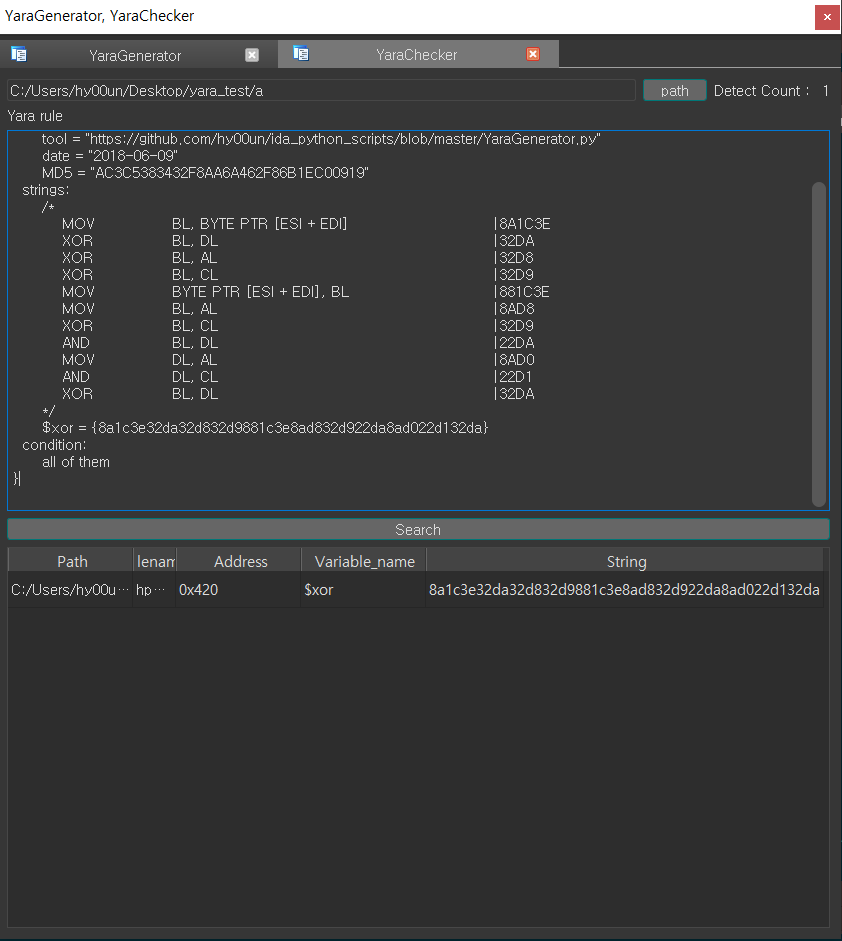Image resolution: width=842 pixels, height=941 pixels.
Task: Click the date 2018-06-09 line
Action: click(x=110, y=156)
